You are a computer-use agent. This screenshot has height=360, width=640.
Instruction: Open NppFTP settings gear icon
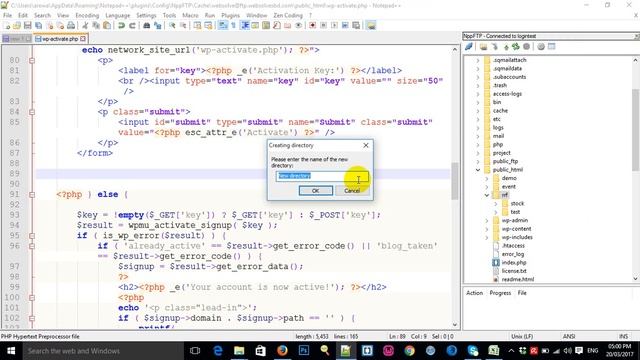coord(541,47)
